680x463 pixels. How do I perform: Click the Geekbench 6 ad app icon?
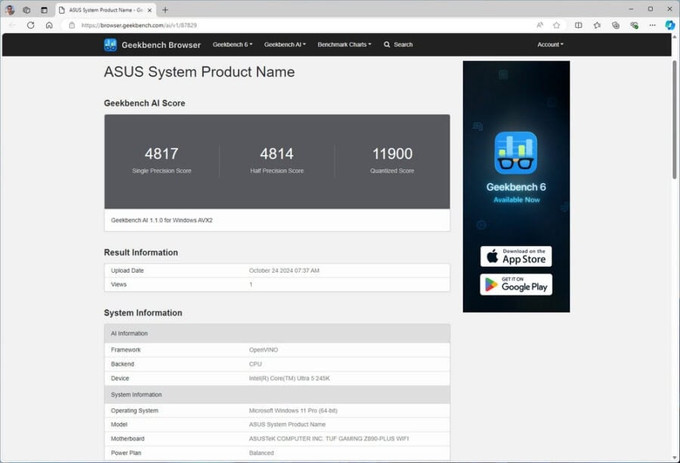(516, 153)
